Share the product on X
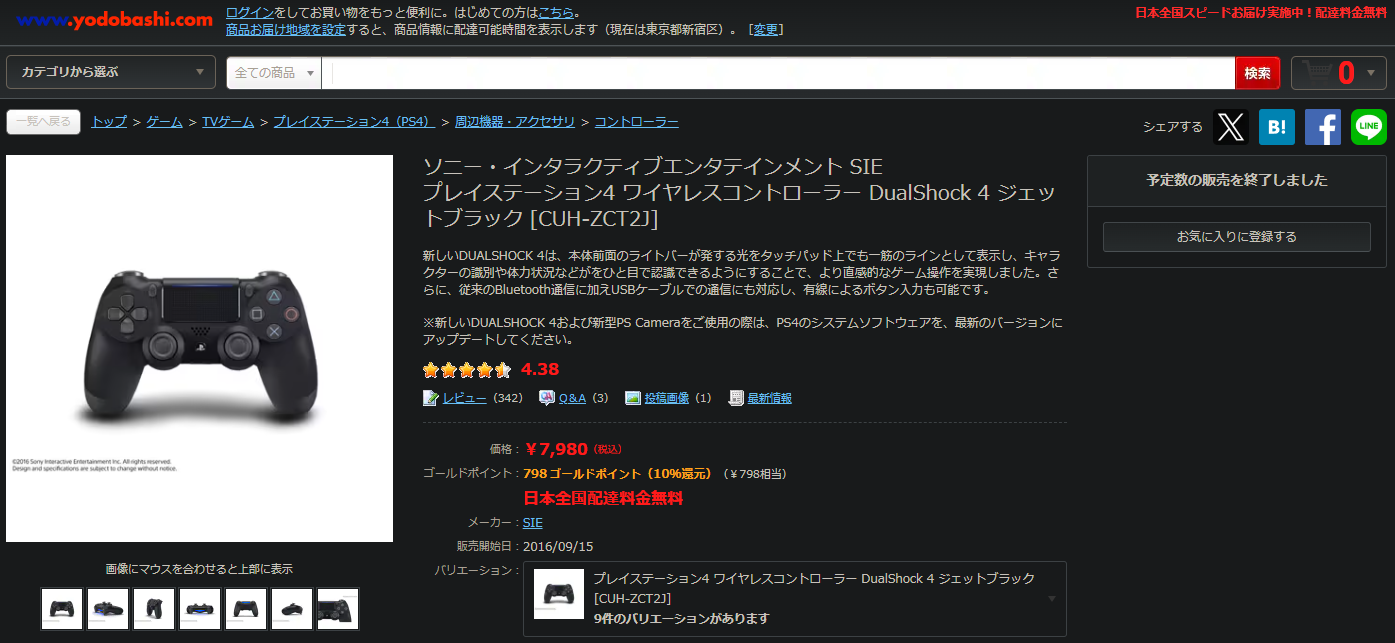This screenshot has height=643, width=1395. [1231, 127]
